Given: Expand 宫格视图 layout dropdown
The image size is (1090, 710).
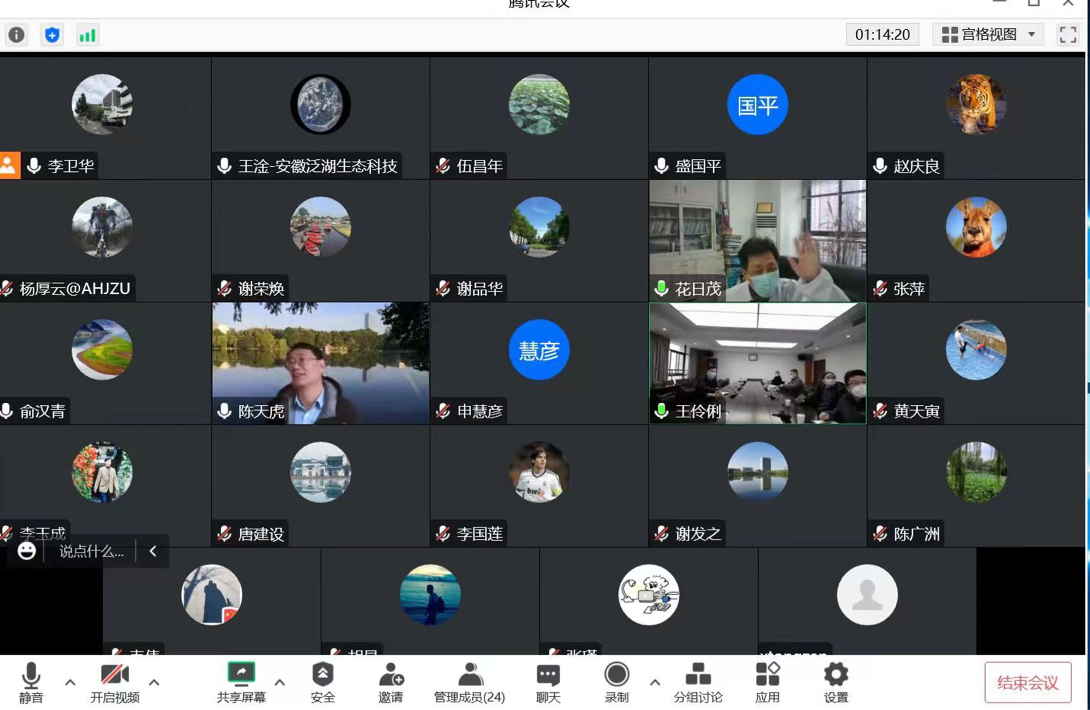Looking at the screenshot, I should point(988,35).
